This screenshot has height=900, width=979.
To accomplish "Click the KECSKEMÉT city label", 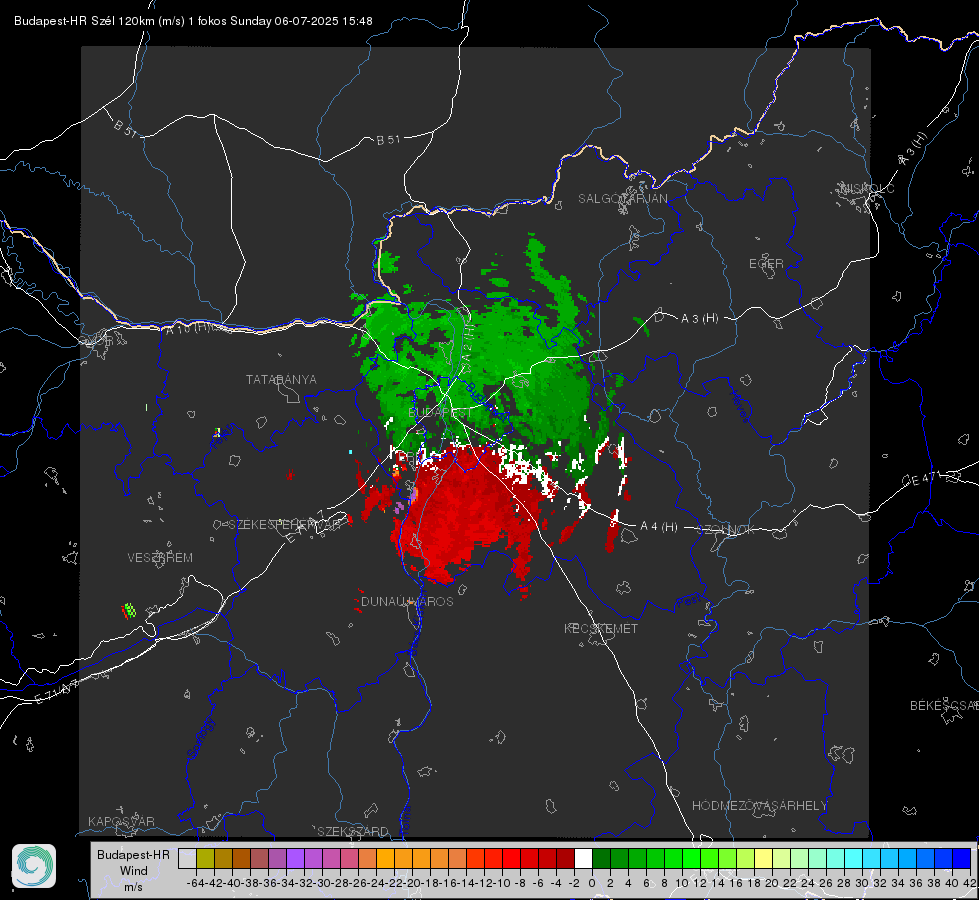I will pyautogui.click(x=601, y=628).
